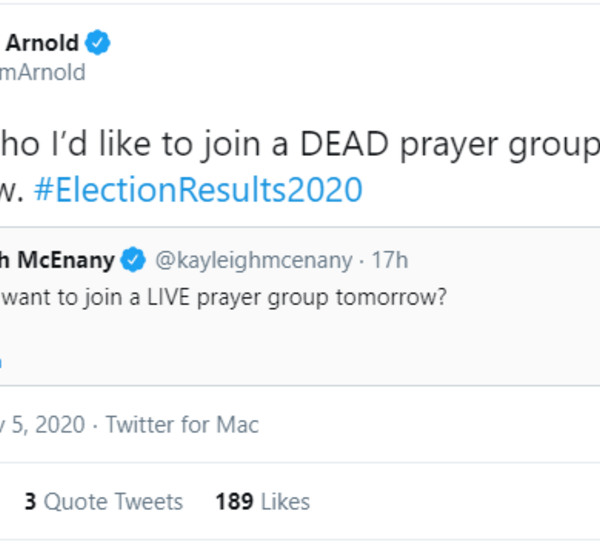This screenshot has width=600, height=545.
Task: Click the verified badge beside Arnold
Action: [x=98, y=43]
